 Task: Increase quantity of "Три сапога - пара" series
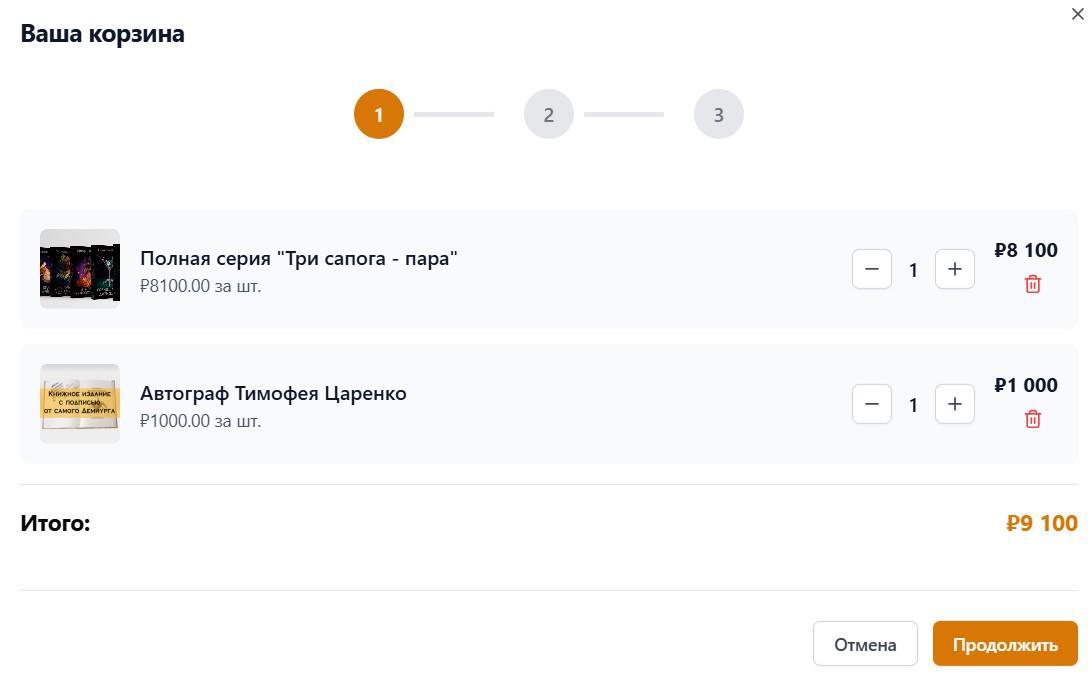tap(955, 269)
